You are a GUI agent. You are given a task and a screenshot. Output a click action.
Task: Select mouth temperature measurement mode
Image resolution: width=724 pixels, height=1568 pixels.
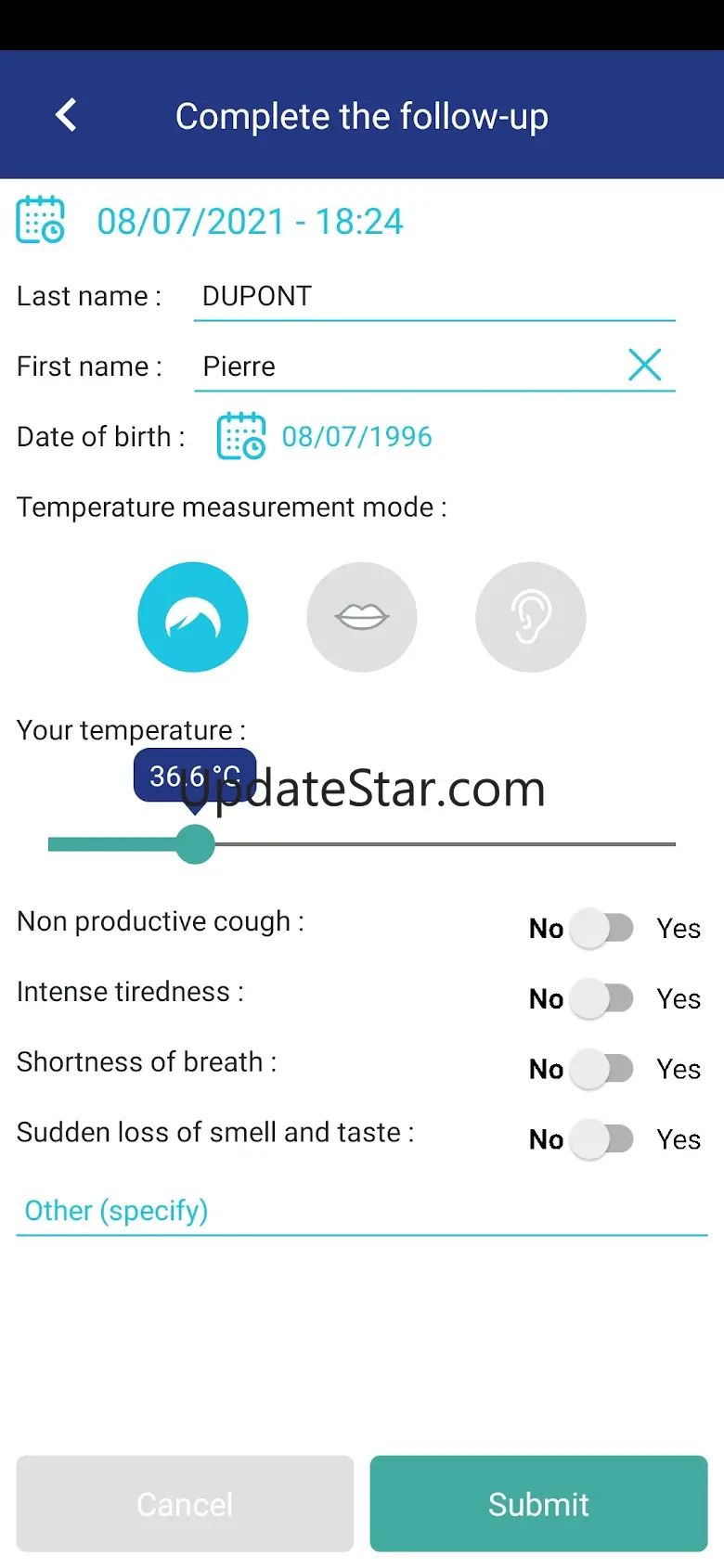[x=362, y=617]
